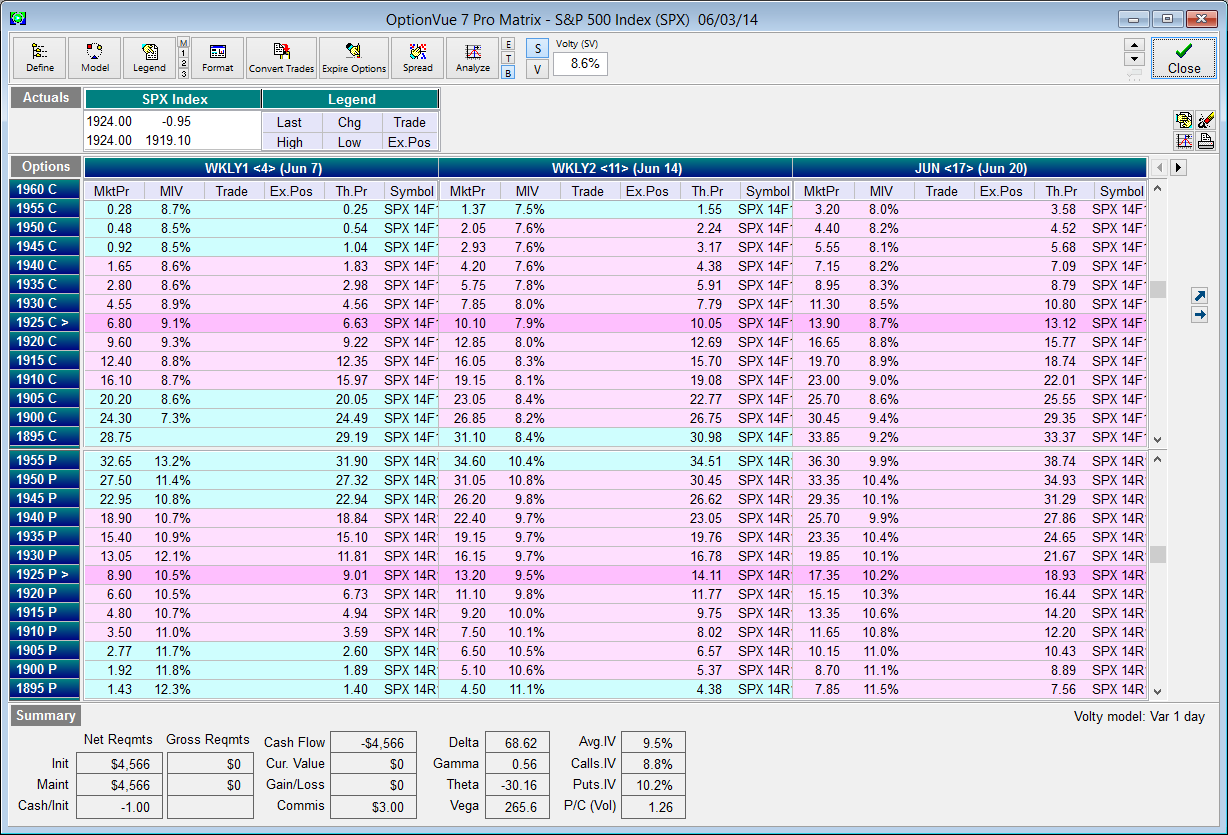Click the puts grid scroll-up arrow

(1158, 459)
